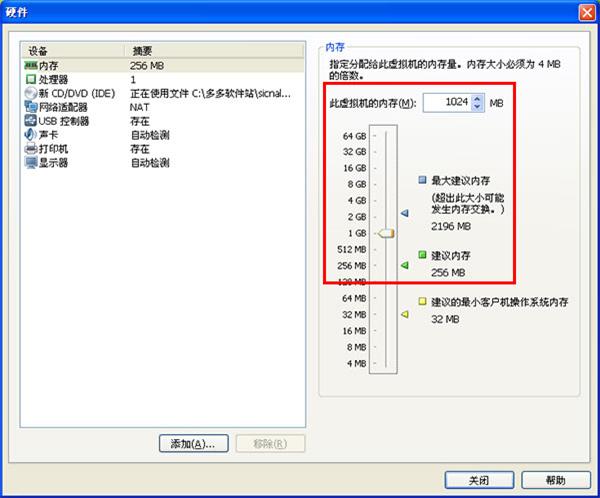Click the CD/DVD (IDE) drive icon
This screenshot has height=498, width=600.
30,93
